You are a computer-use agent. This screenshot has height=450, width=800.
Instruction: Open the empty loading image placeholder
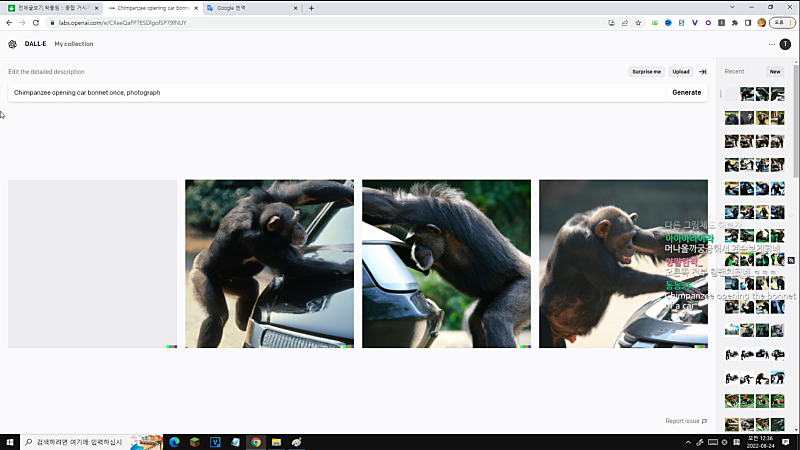click(x=92, y=264)
